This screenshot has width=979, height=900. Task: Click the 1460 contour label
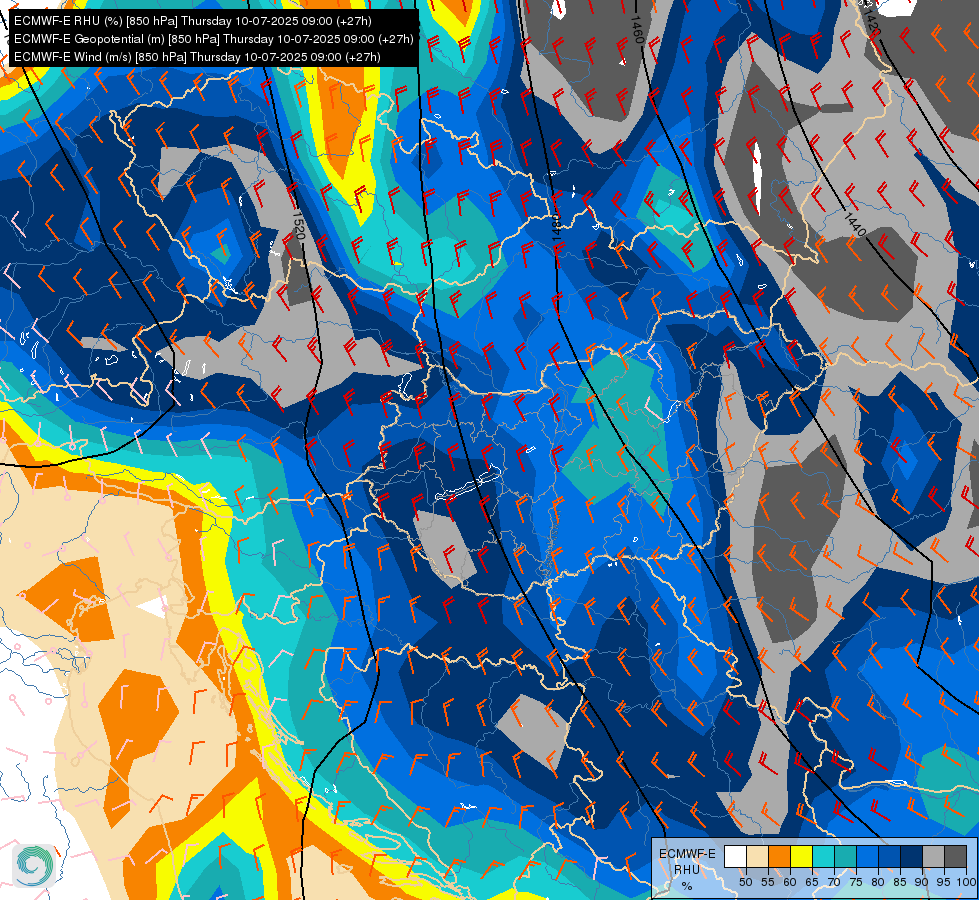636,29
